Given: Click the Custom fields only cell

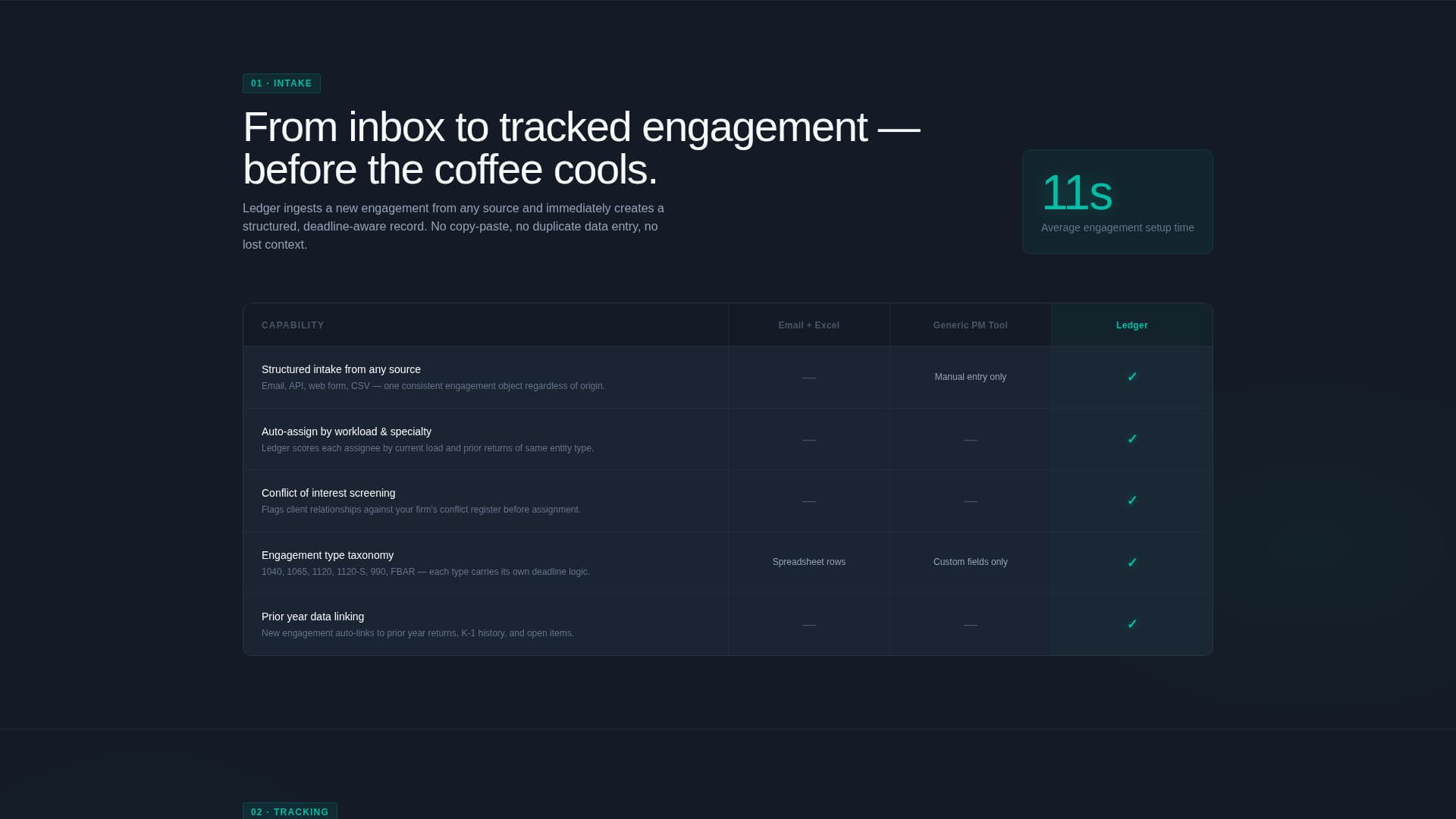Looking at the screenshot, I should [970, 562].
